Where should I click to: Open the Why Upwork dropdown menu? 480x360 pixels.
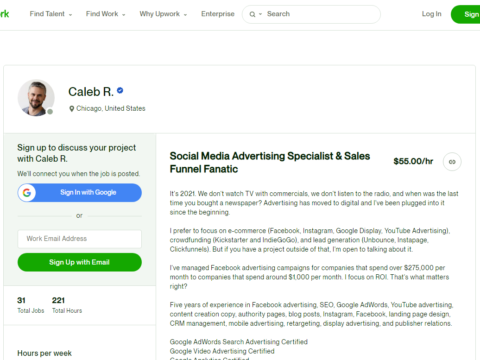[163, 14]
